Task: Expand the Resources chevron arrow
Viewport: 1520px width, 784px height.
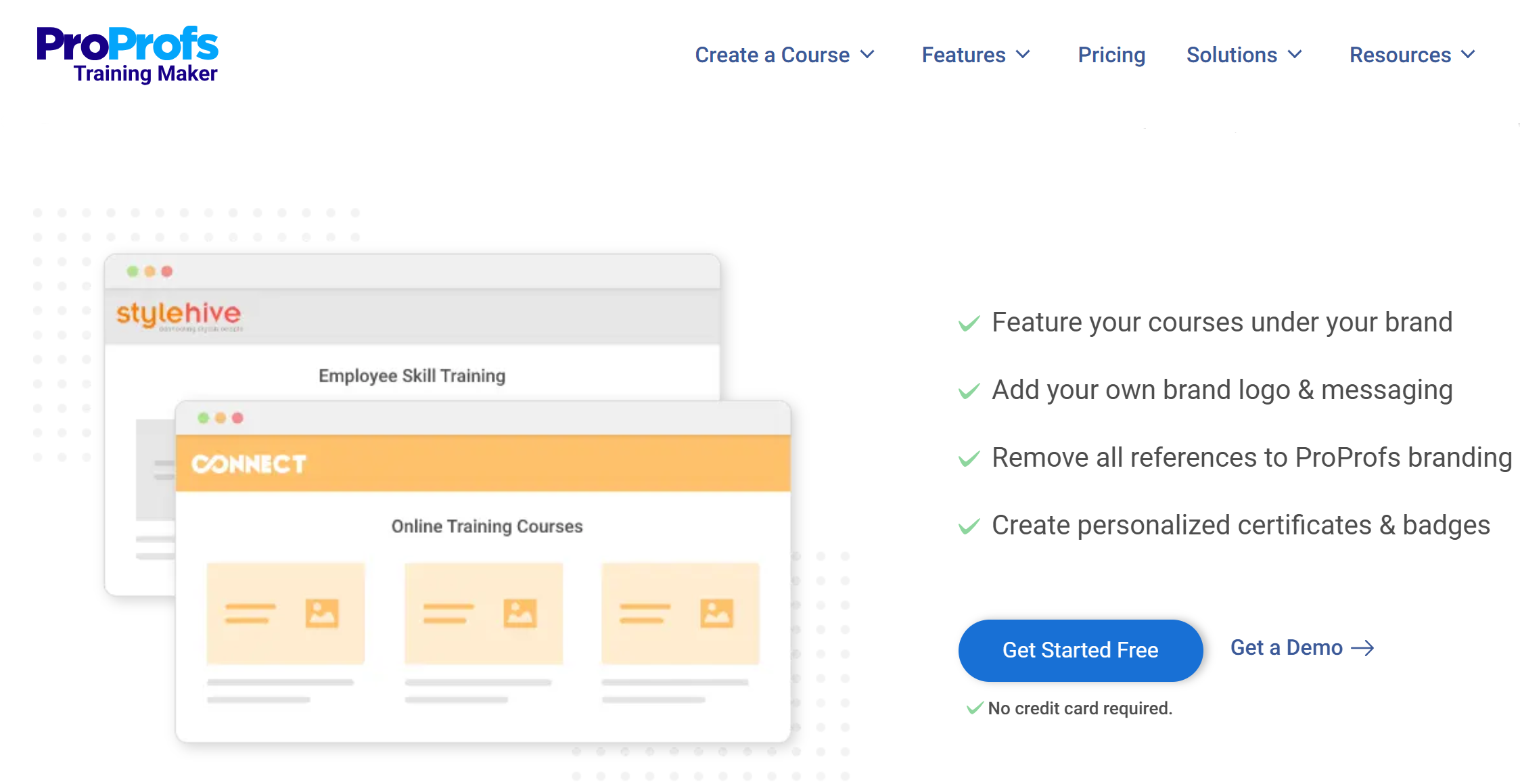Action: point(1468,54)
